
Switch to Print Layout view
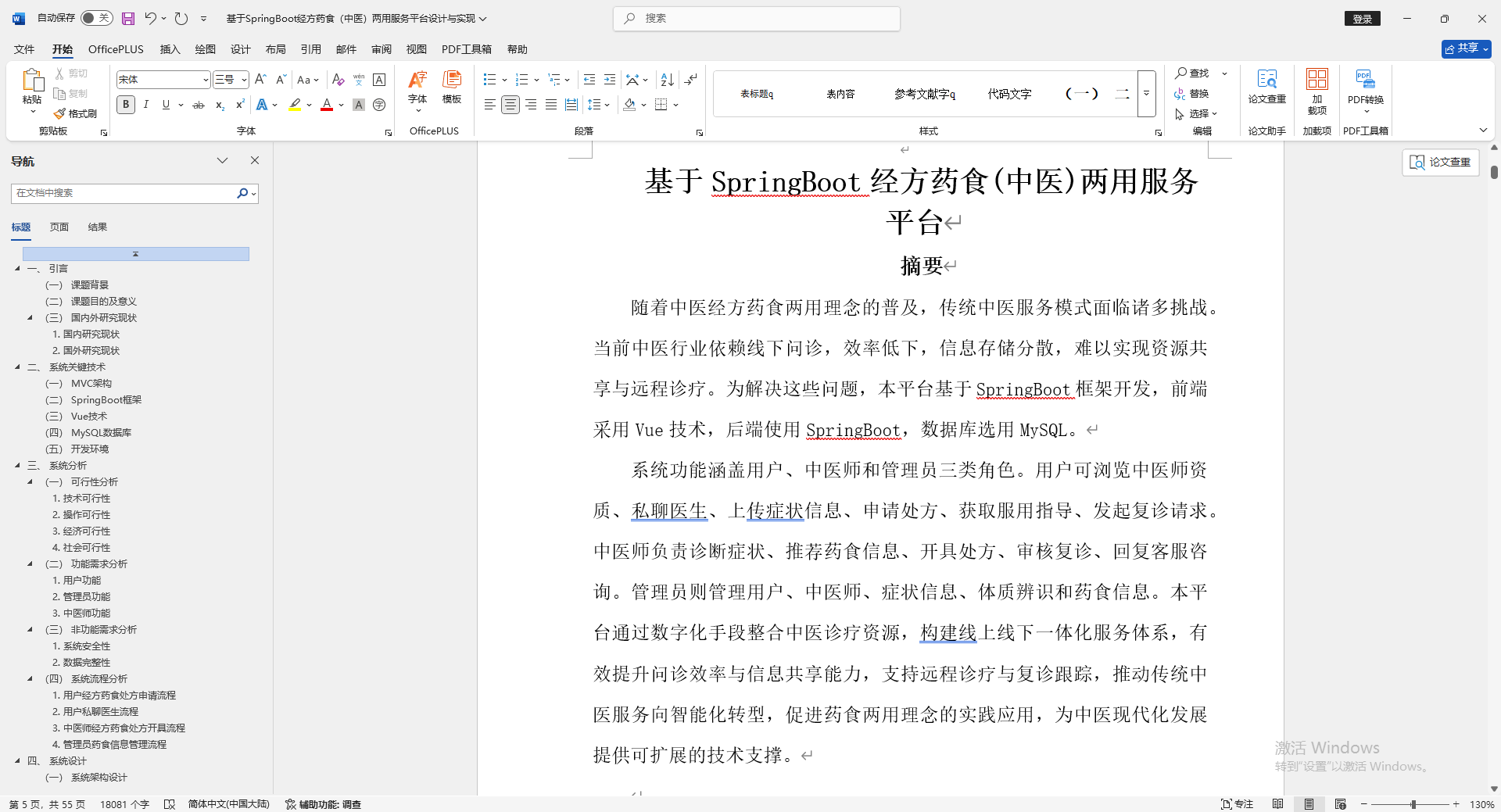click(1309, 804)
